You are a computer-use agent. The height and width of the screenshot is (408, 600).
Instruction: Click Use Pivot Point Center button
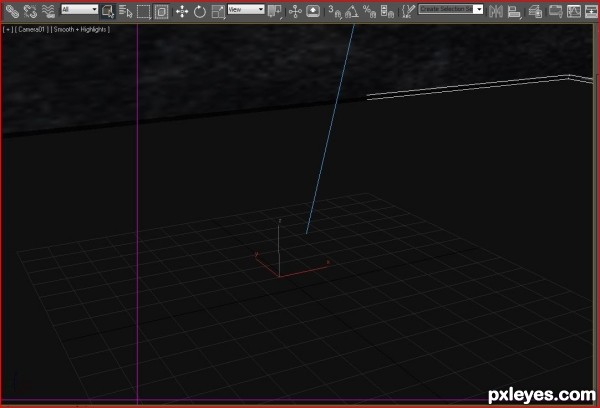click(275, 11)
